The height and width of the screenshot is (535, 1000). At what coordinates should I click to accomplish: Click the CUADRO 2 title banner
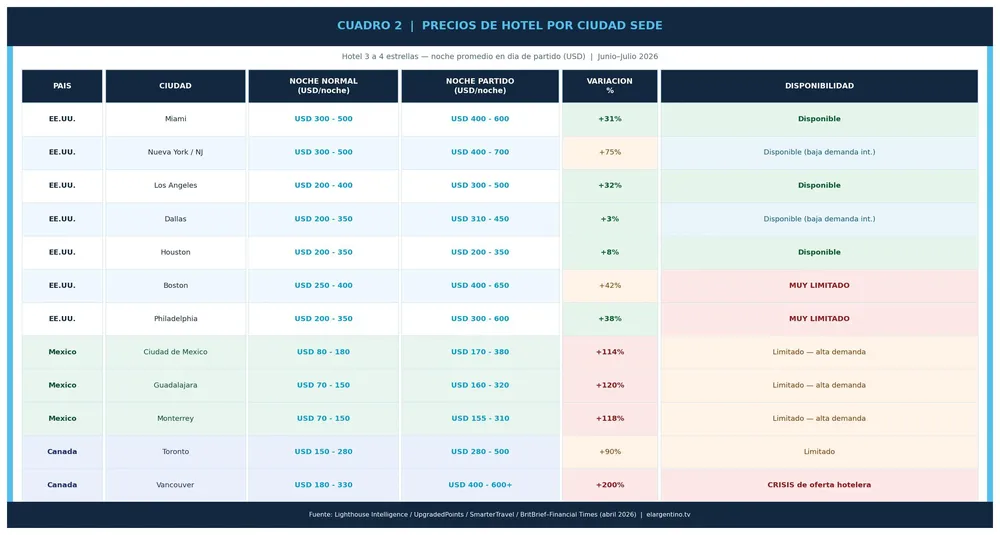500,26
